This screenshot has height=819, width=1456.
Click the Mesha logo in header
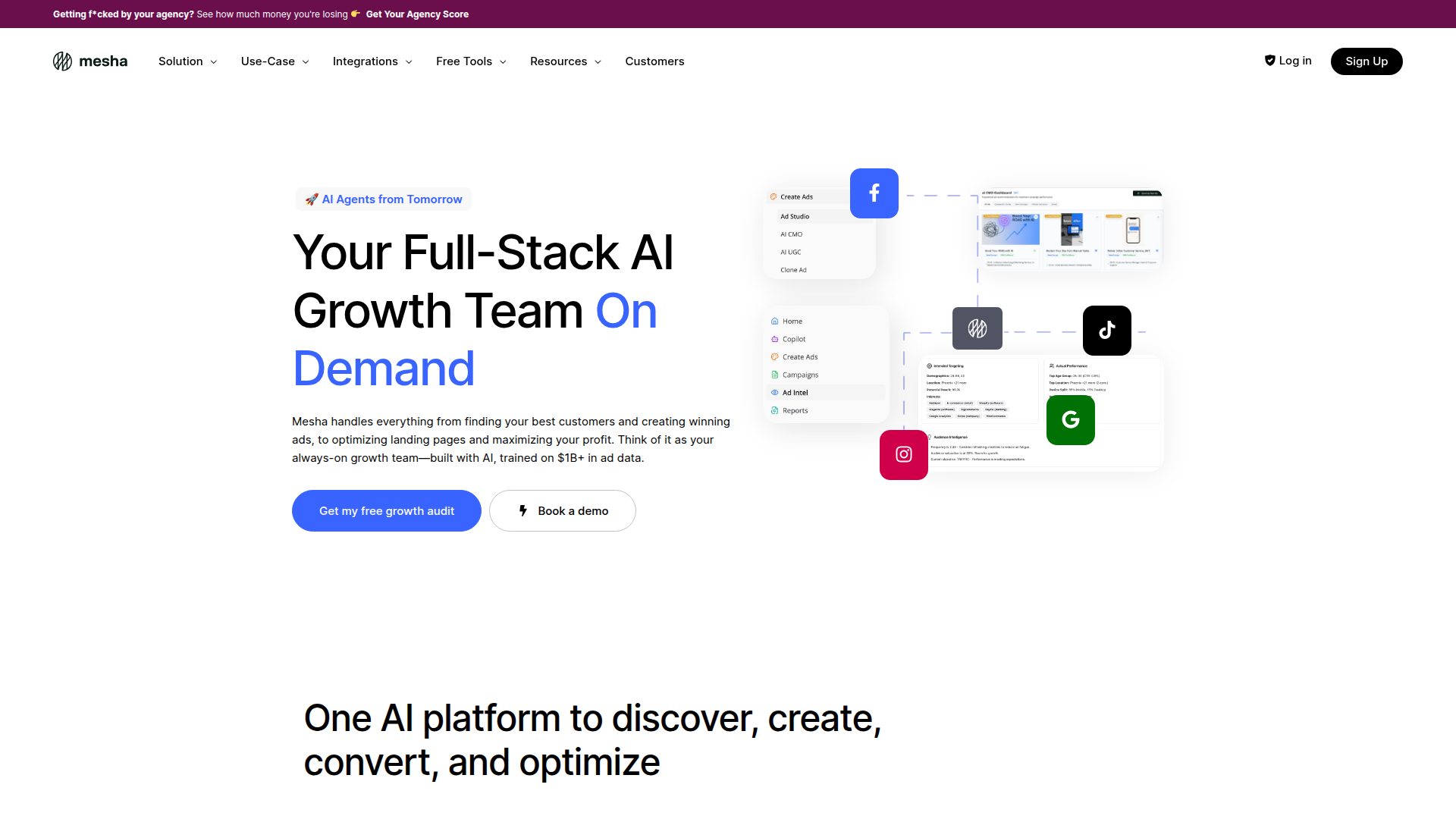(x=89, y=61)
